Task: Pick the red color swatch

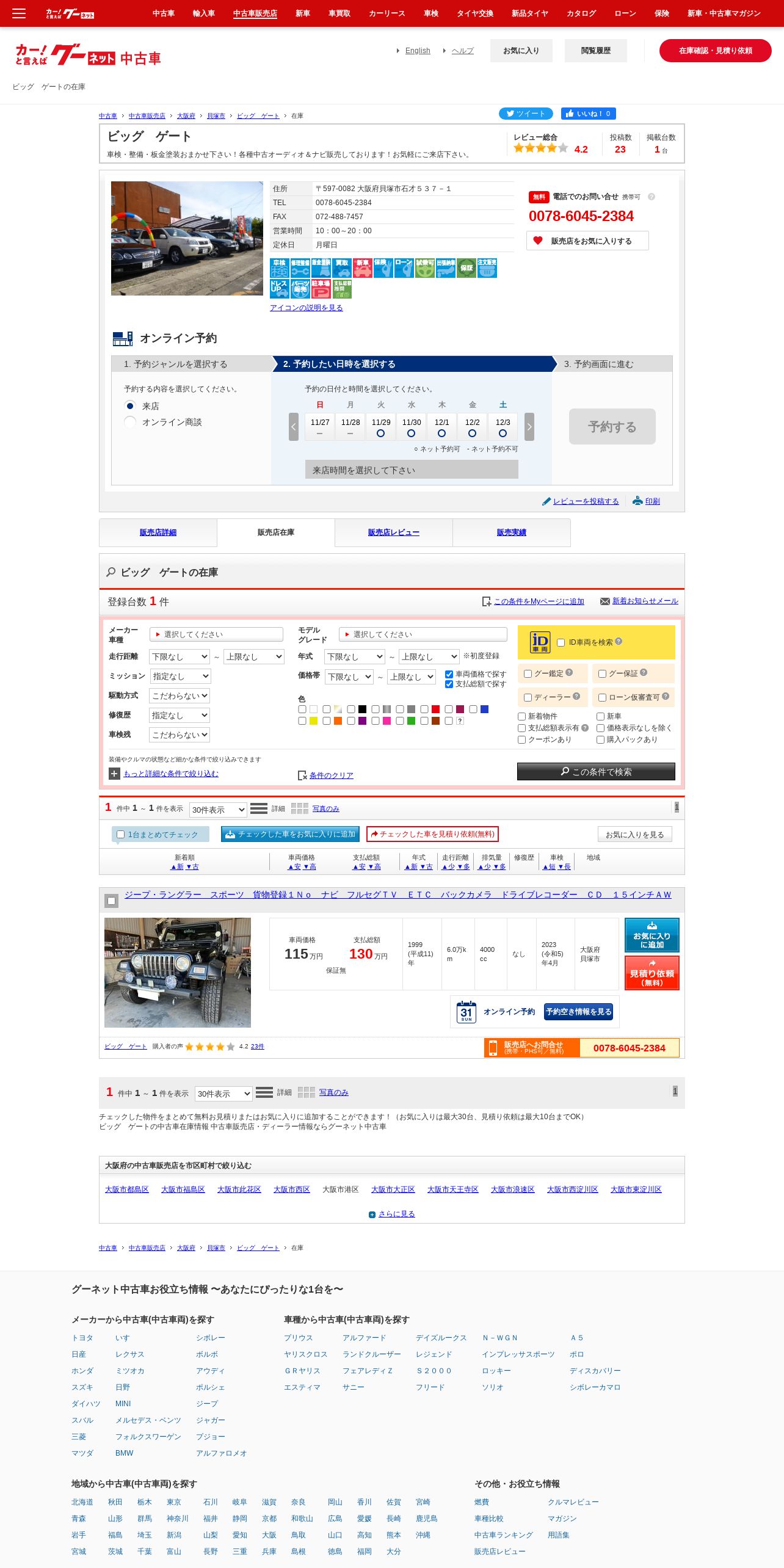Action: 435,709
